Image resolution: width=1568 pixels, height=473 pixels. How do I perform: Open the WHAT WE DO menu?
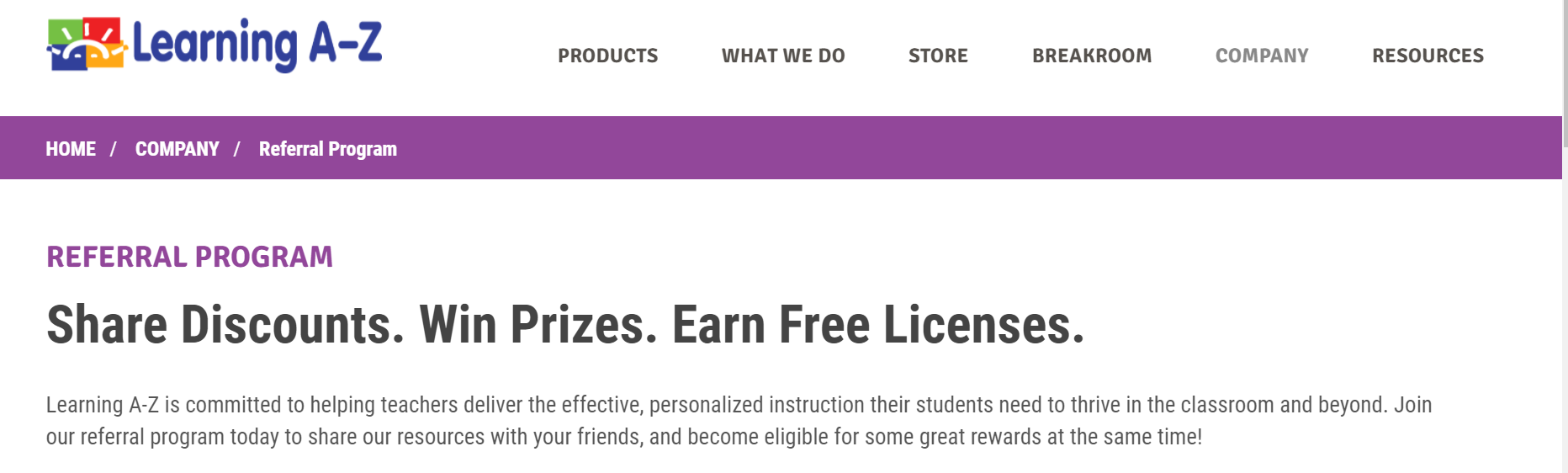tap(782, 56)
